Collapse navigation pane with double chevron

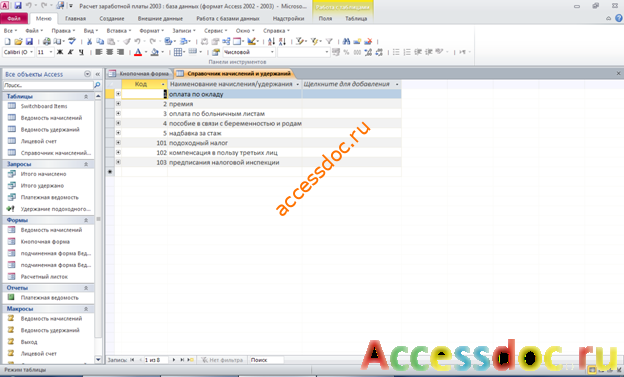point(98,74)
